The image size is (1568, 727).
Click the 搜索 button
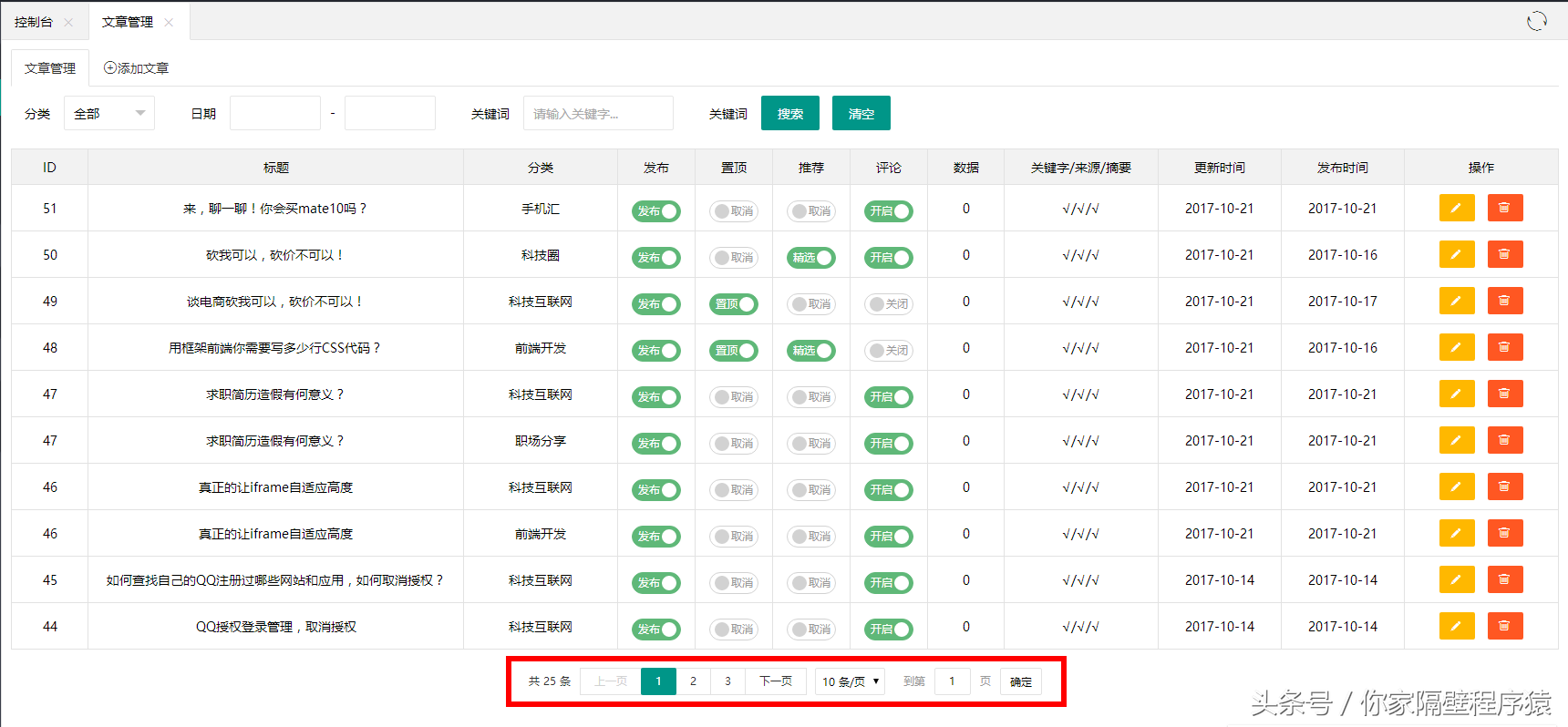pos(790,113)
